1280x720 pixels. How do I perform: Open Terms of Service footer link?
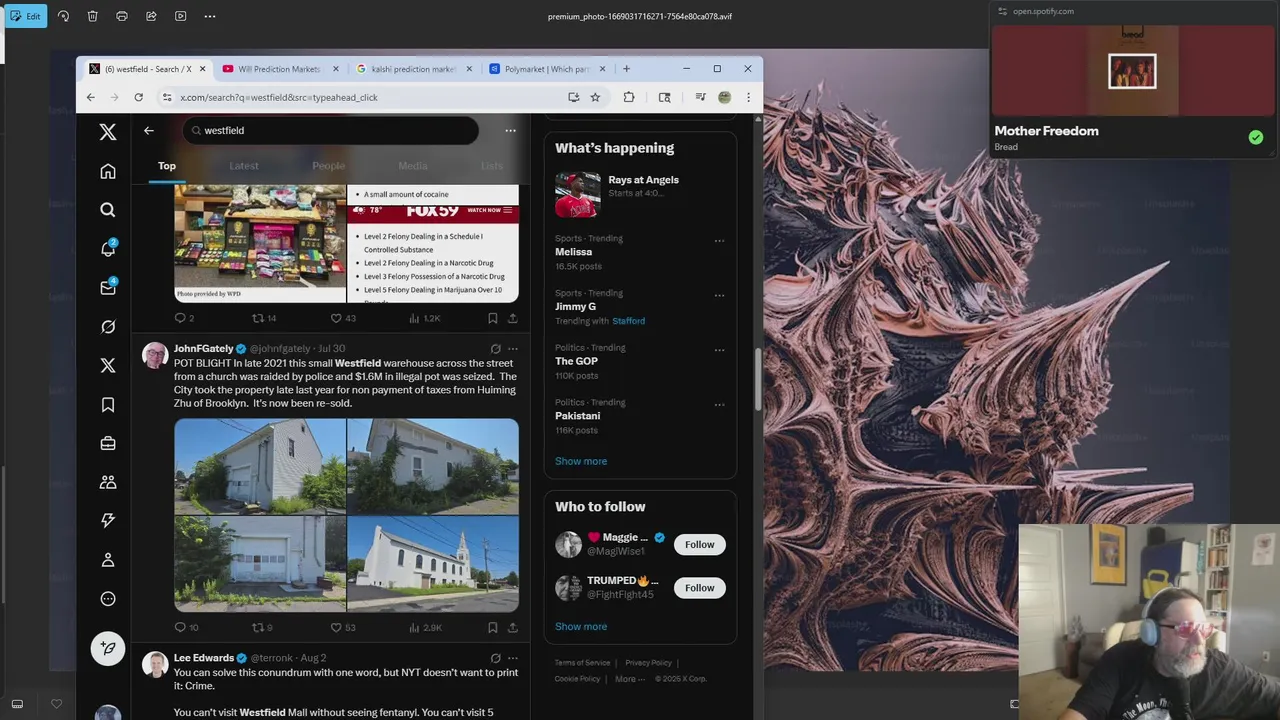tap(583, 663)
